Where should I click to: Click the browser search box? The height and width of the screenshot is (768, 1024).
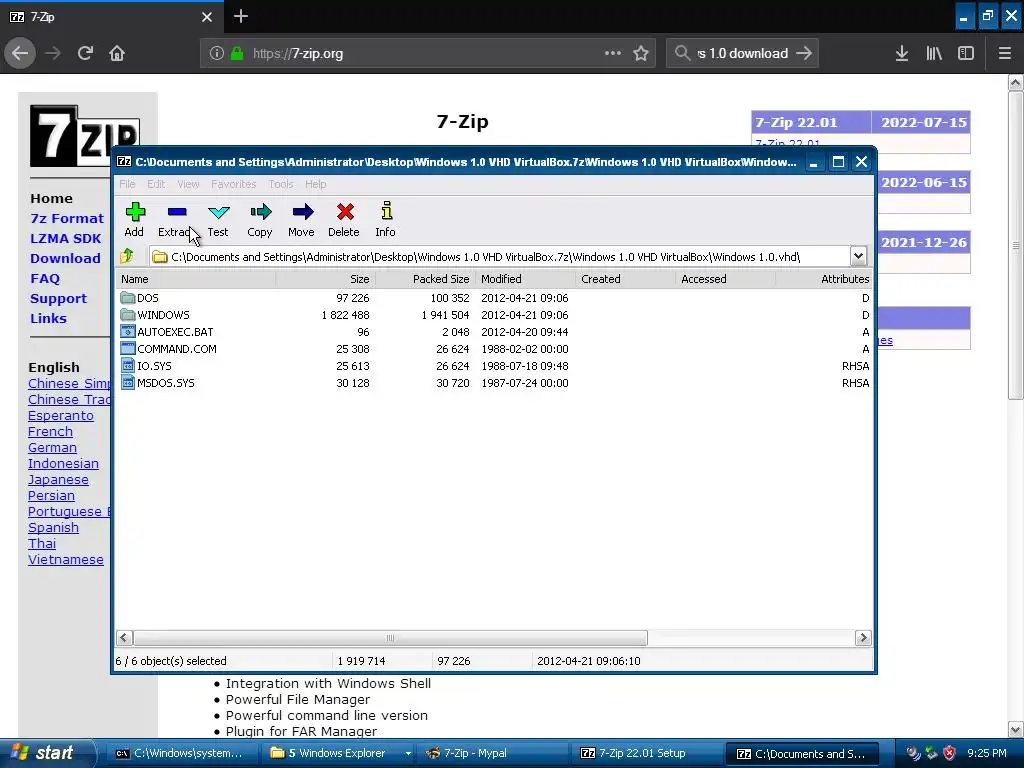(742, 54)
